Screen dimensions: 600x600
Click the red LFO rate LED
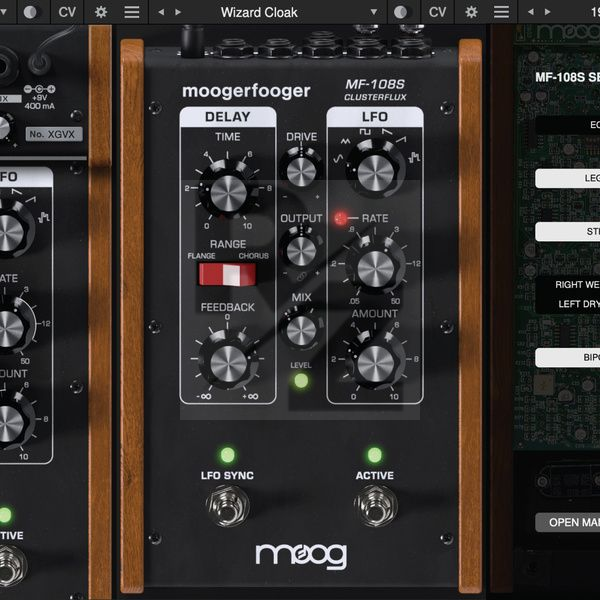(340, 218)
